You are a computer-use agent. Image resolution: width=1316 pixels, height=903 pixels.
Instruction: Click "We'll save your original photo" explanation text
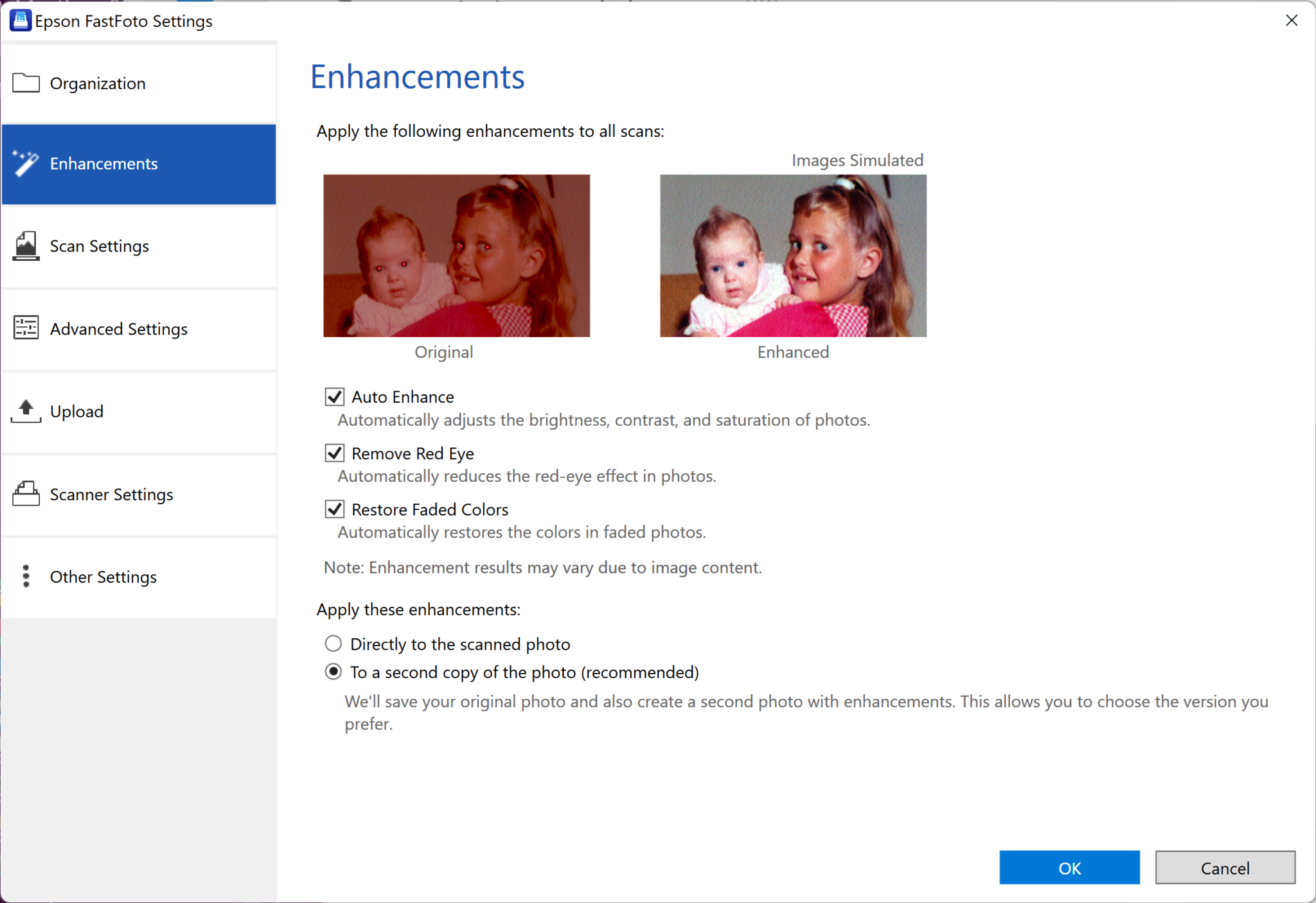tap(806, 712)
